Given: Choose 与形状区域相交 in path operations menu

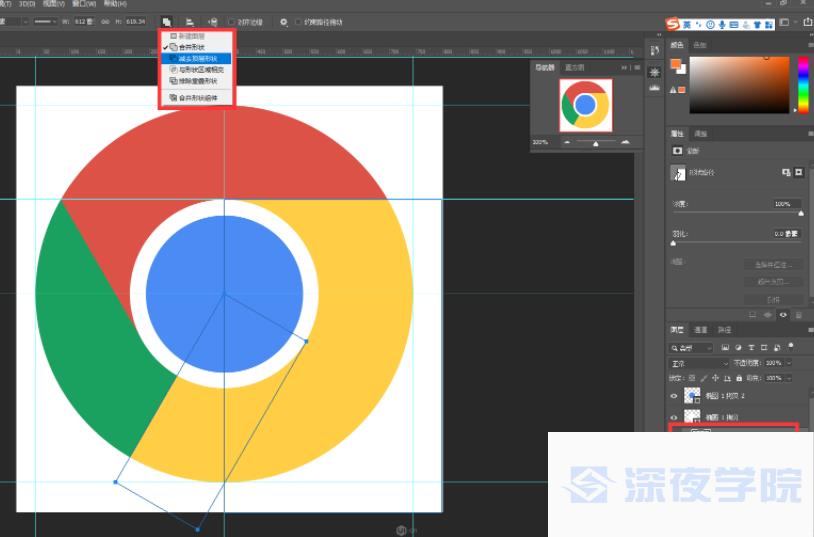Looking at the screenshot, I should click(x=196, y=70).
